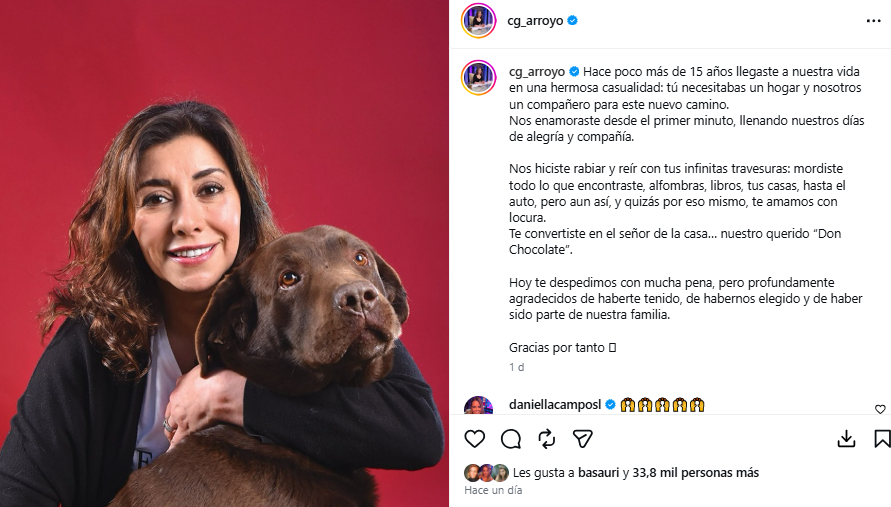Like daniellacamposl's comment with small heart

pos(880,409)
